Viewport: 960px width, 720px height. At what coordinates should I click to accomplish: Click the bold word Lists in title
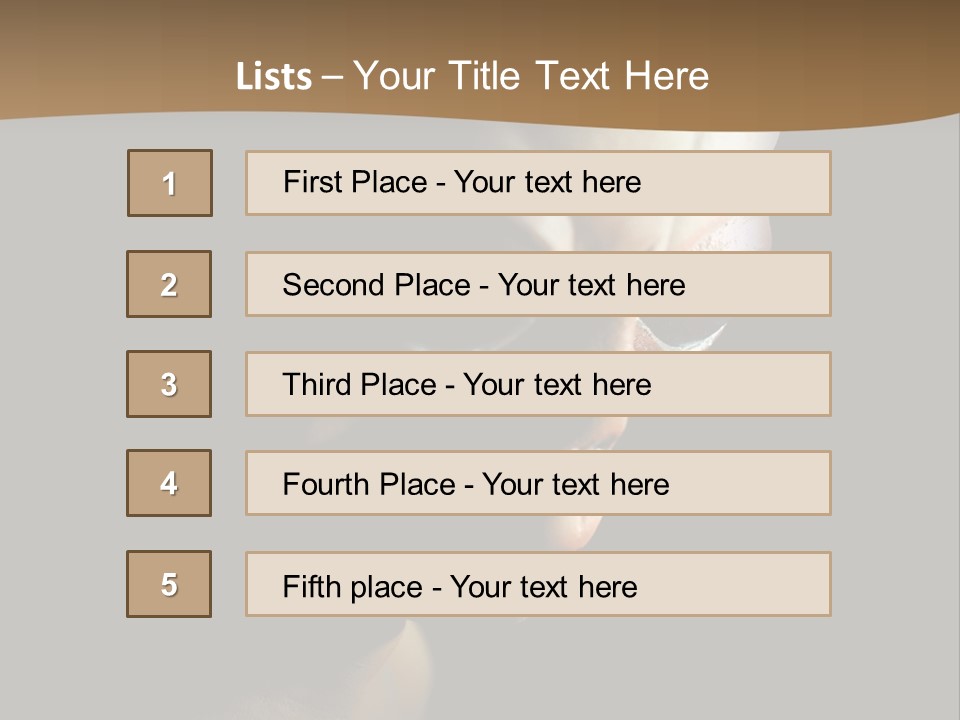click(x=273, y=77)
